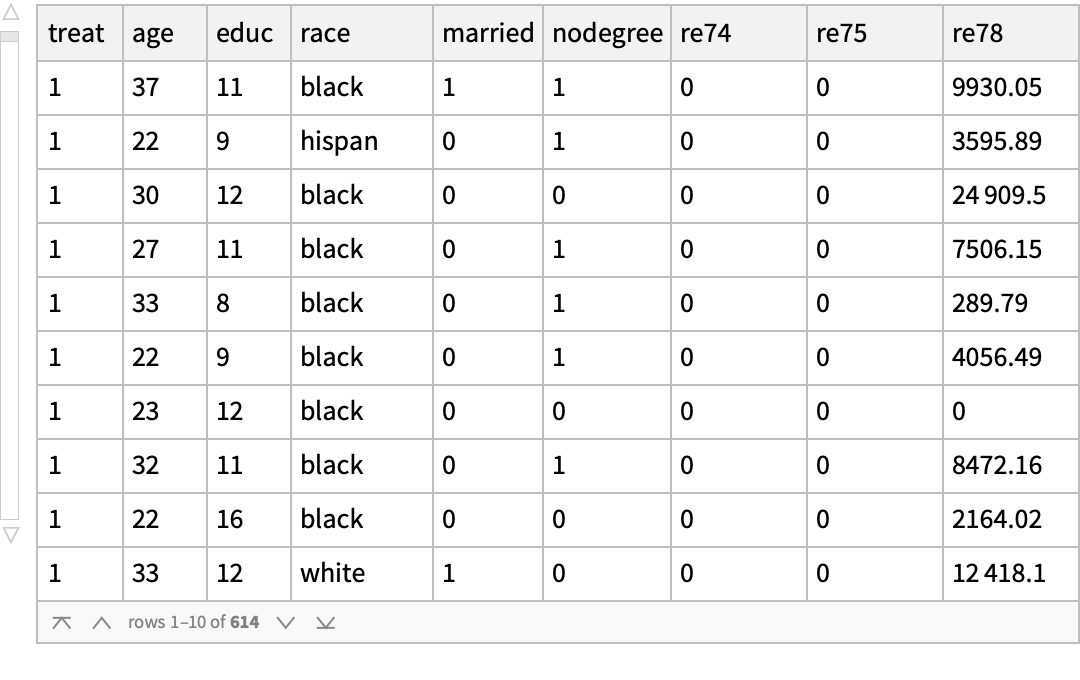Image resolution: width=1080 pixels, height=680 pixels.
Task: Select the 'hispan' race cell
Action: point(339,141)
